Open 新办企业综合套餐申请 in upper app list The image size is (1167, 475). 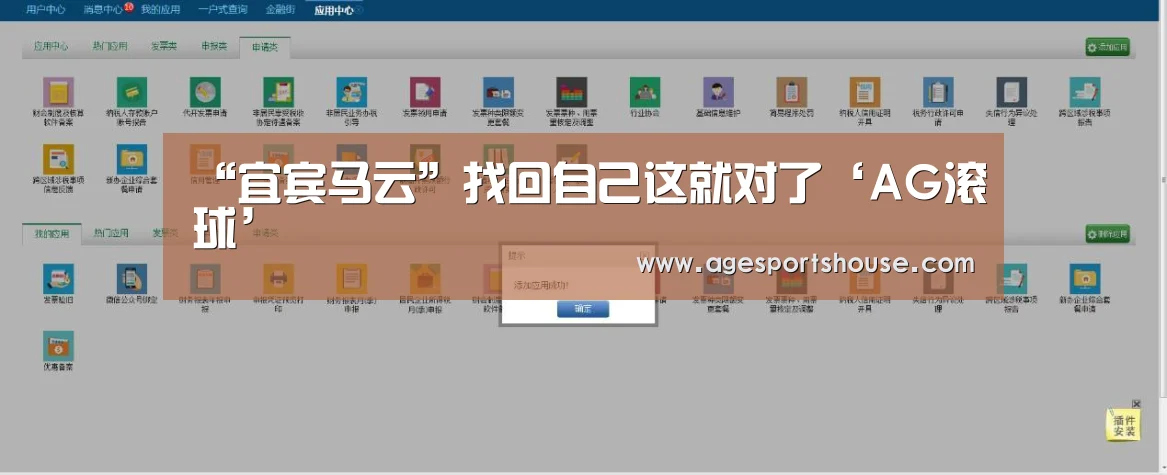pos(132,159)
